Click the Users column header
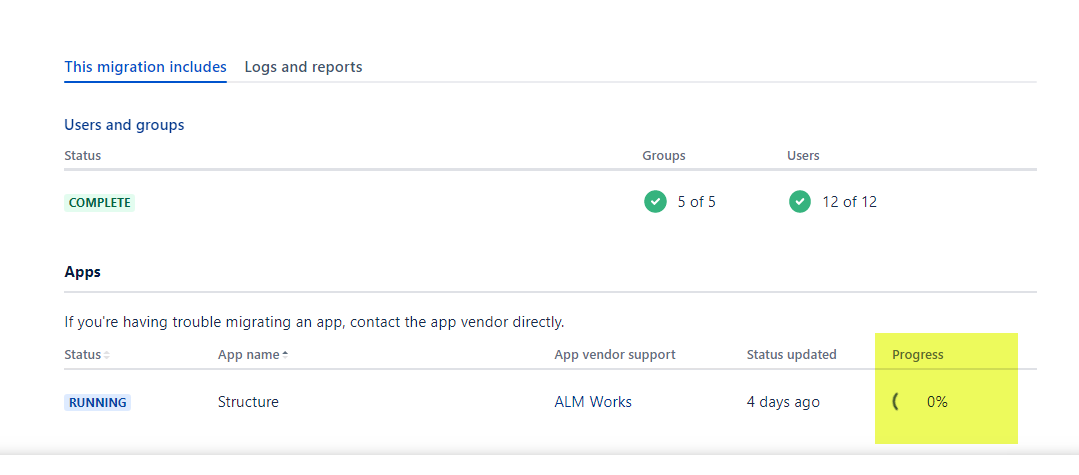Viewport: 1079px width, 475px height. (x=803, y=156)
